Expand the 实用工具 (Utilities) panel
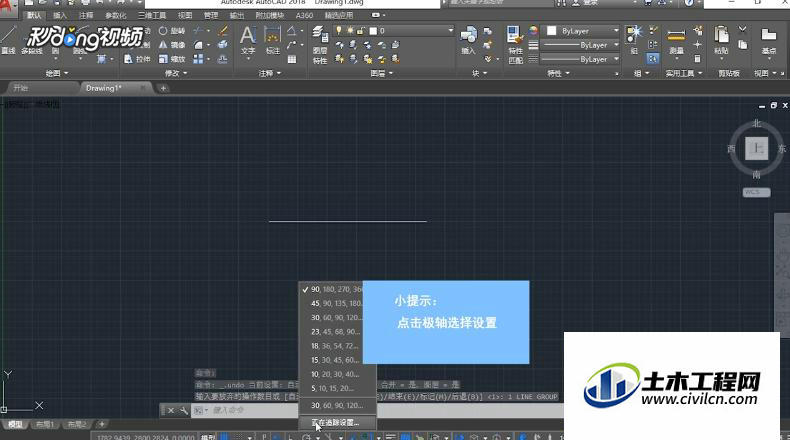This screenshot has width=790, height=440. 684,73
